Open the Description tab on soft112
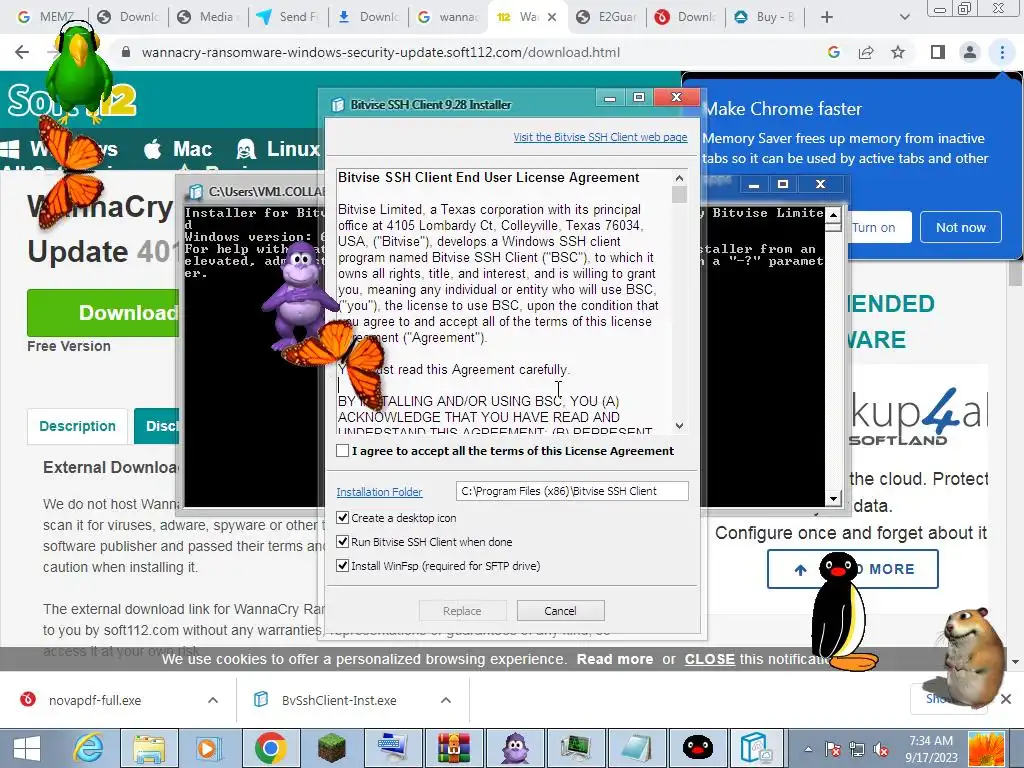 [x=77, y=426]
